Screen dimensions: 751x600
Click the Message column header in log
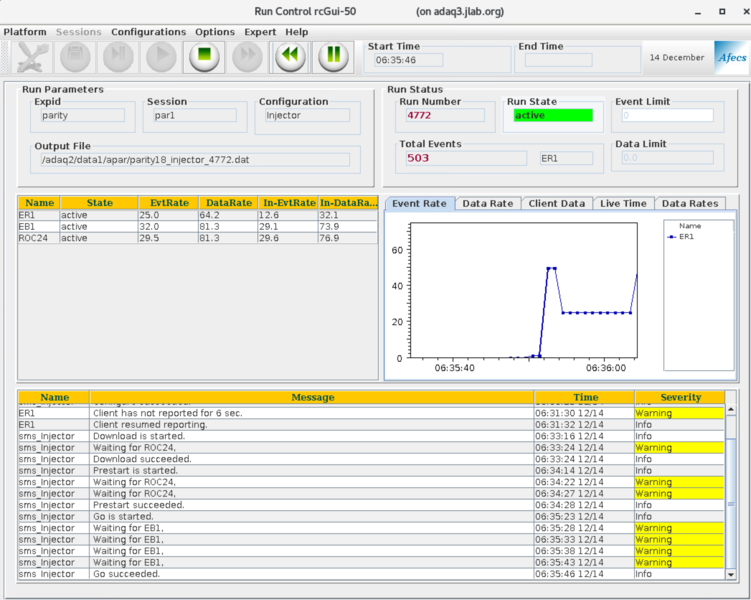(312, 397)
